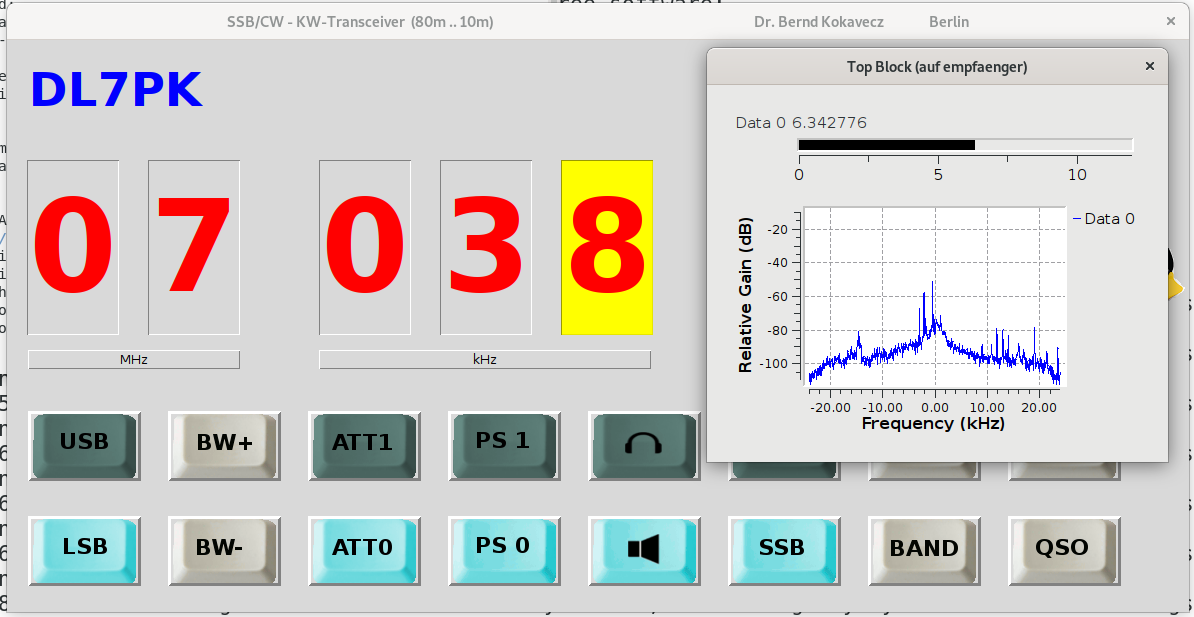Select LSB sideband mode
The height and width of the screenshot is (617, 1194).
tap(84, 549)
